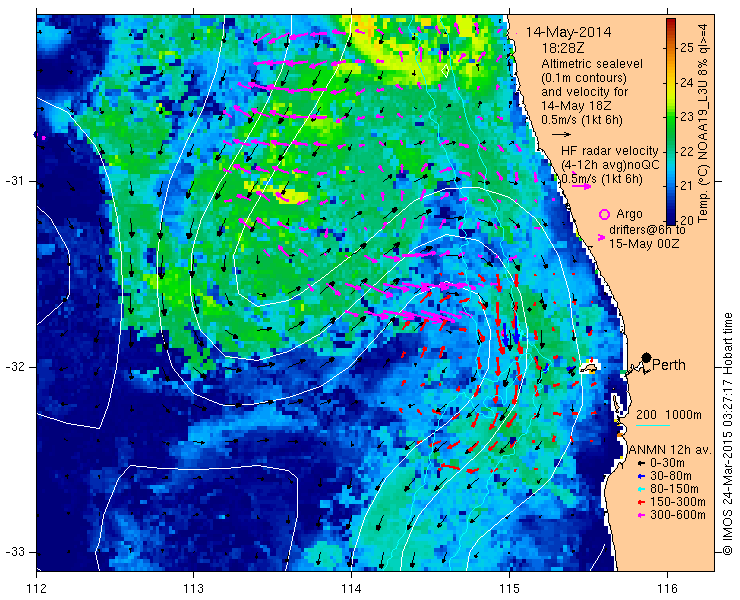
Task: Click the drifters@6h to legend text
Action: pyautogui.click(x=647, y=229)
